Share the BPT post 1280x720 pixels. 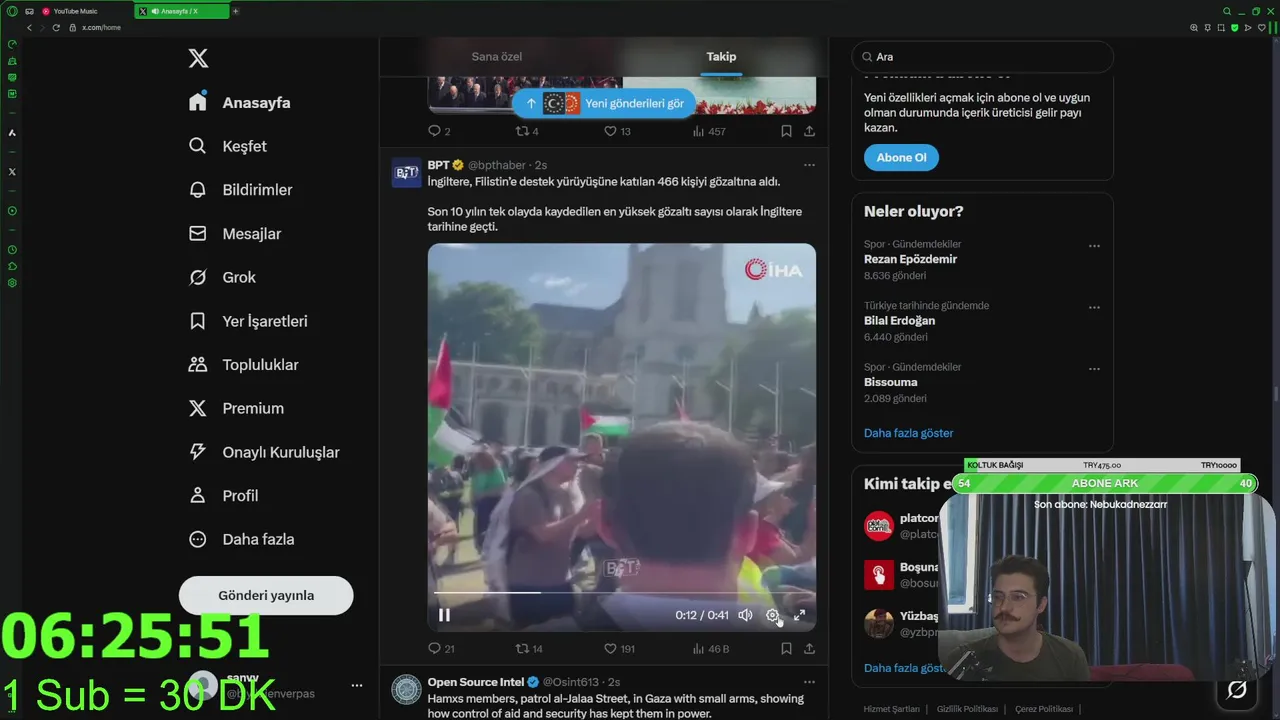809,649
